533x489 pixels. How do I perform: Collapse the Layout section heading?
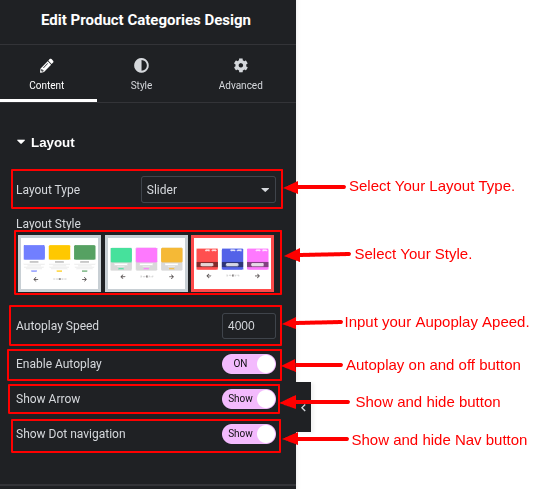(x=53, y=143)
